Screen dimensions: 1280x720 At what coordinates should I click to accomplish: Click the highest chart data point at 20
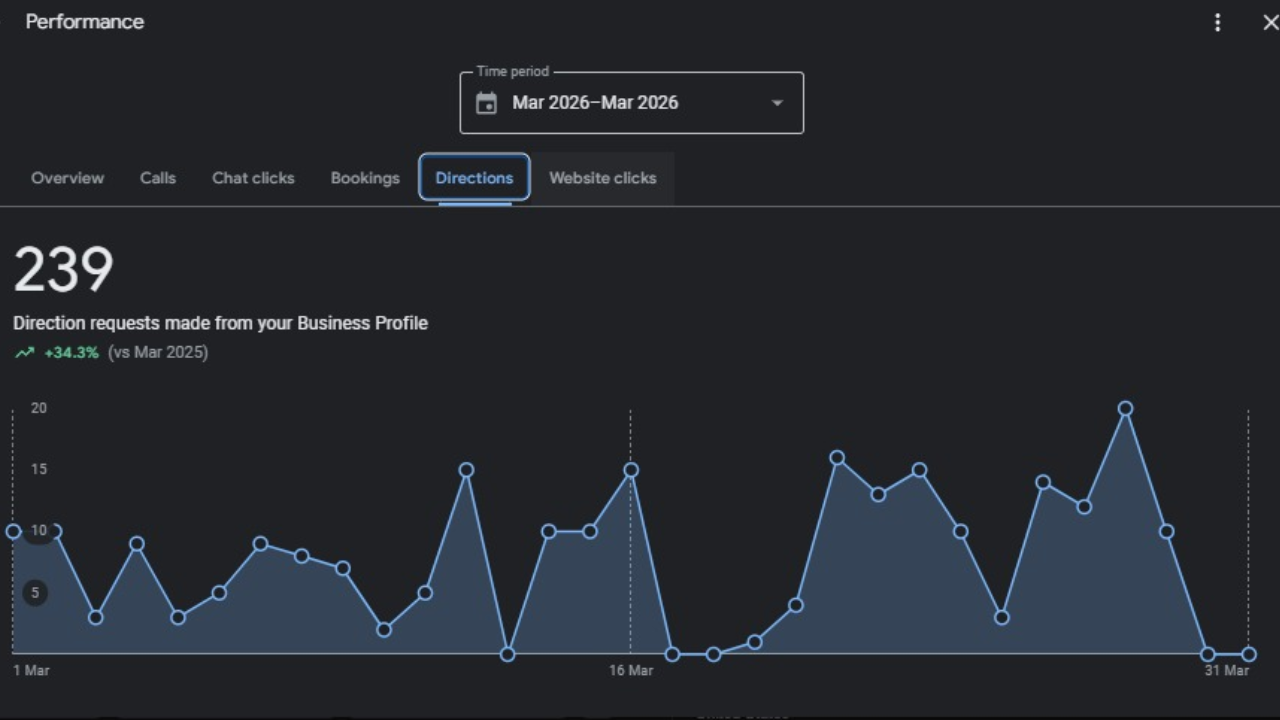coord(1125,409)
